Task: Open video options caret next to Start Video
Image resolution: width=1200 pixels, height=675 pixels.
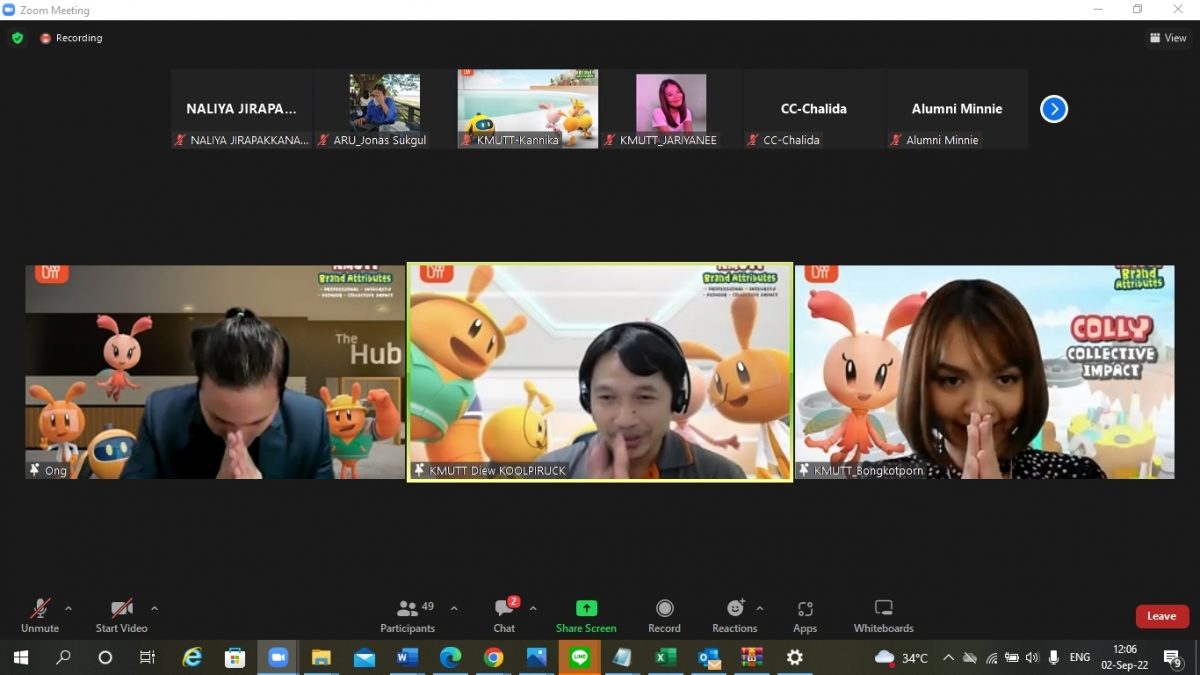Action: 154,608
